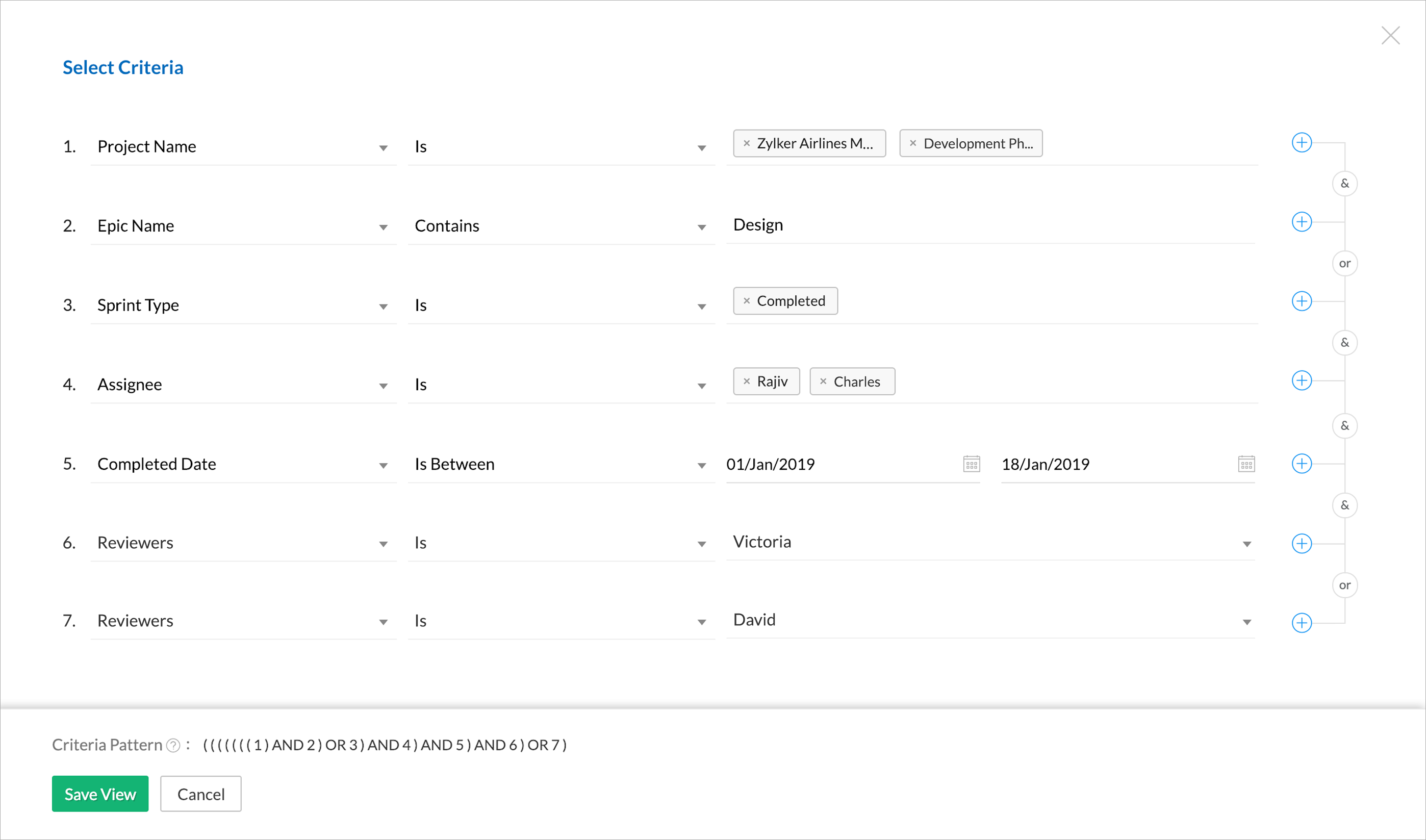The width and height of the screenshot is (1426, 840).
Task: Click the Completed Date start date input field
Action: 840,463
